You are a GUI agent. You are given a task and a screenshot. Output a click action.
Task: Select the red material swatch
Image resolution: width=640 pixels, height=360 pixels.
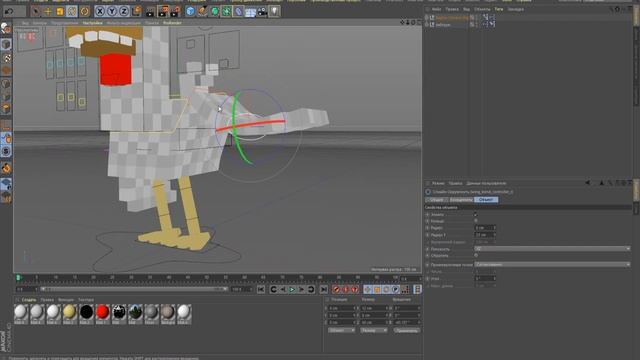click(x=102, y=313)
